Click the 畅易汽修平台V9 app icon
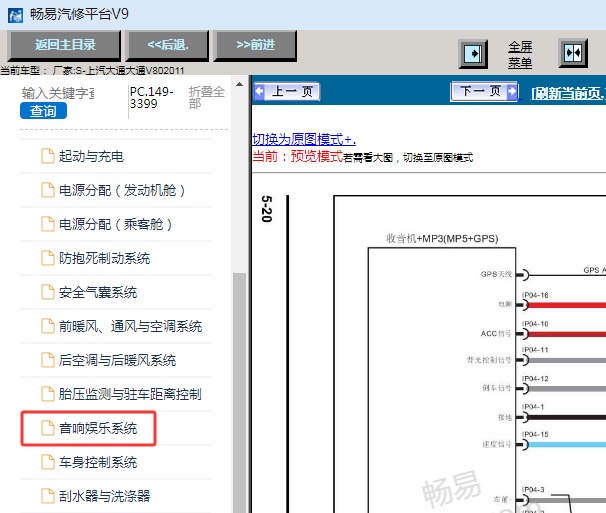Screen dimensions: 606x513 pyautogui.click(x=15, y=15)
